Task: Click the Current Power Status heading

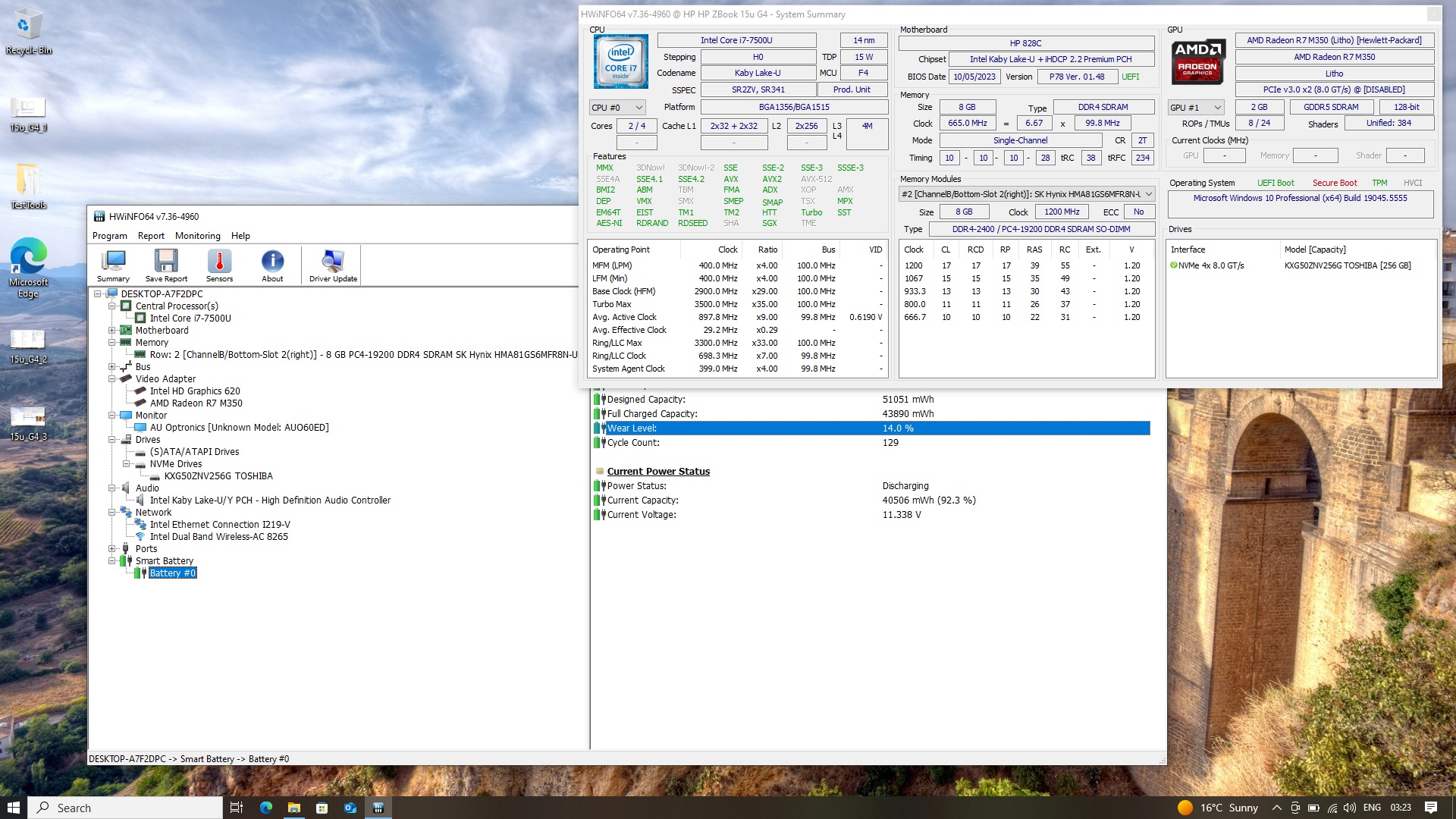Action: tap(658, 471)
